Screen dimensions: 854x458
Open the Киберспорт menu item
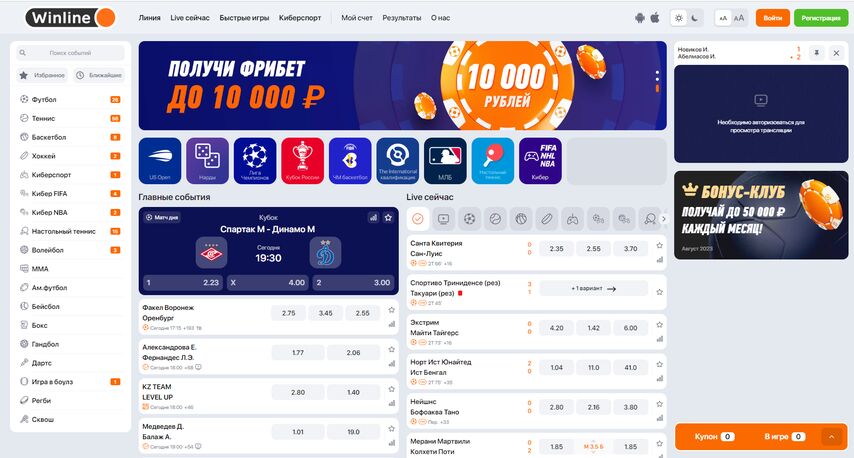coord(300,18)
